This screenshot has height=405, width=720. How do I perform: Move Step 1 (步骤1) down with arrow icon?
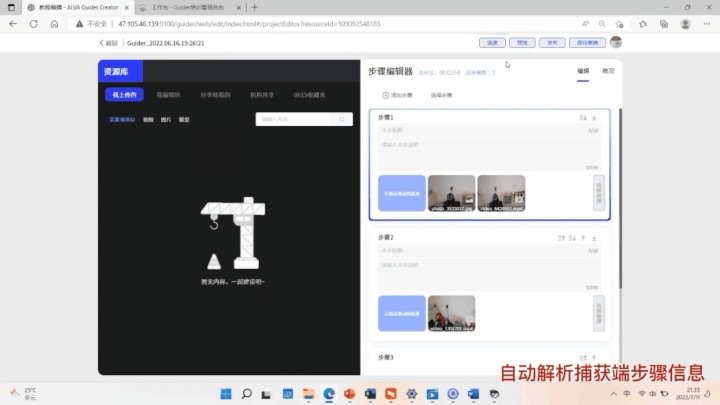point(583,118)
